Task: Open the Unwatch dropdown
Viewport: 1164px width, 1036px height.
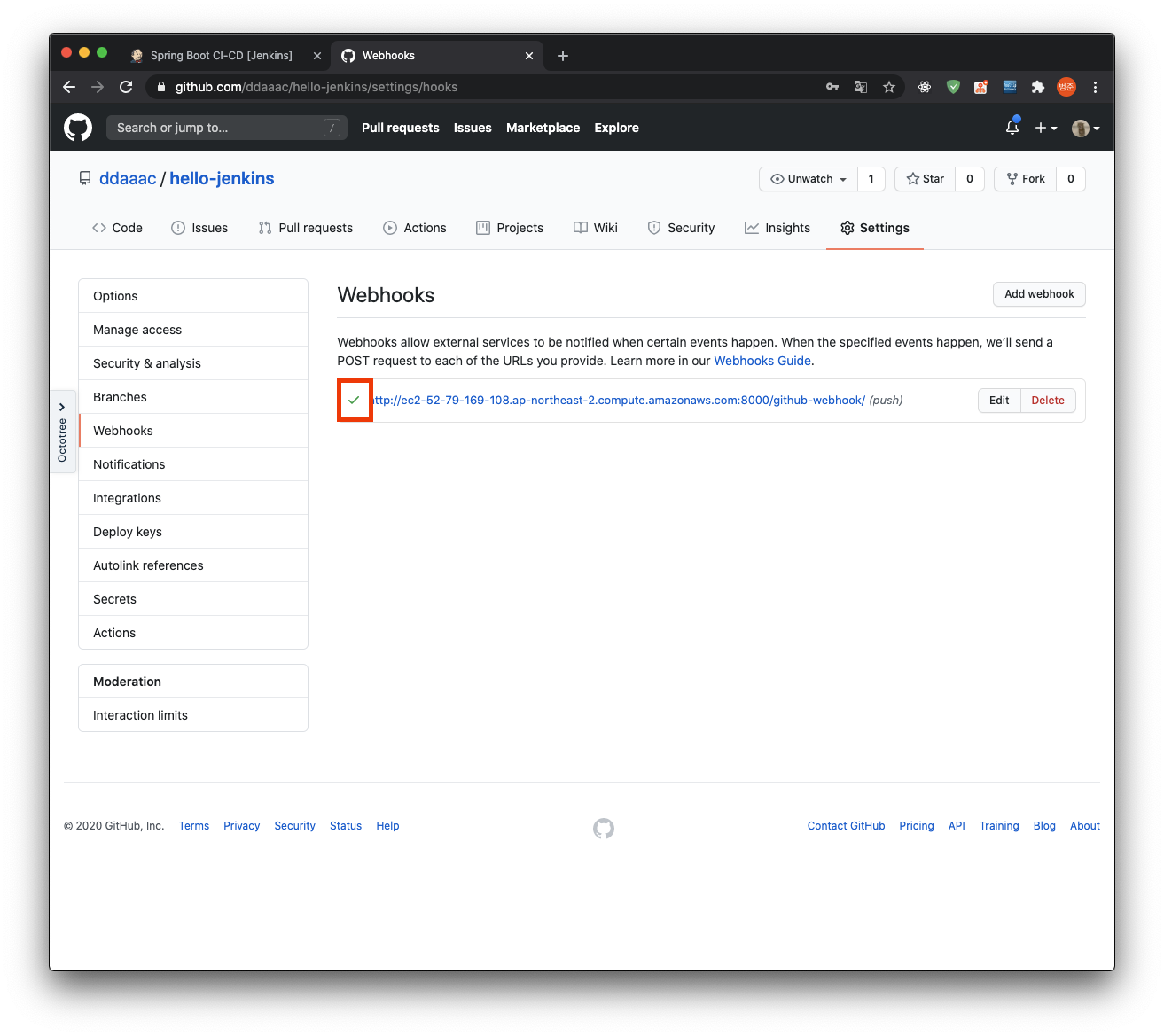Action: pos(809,179)
